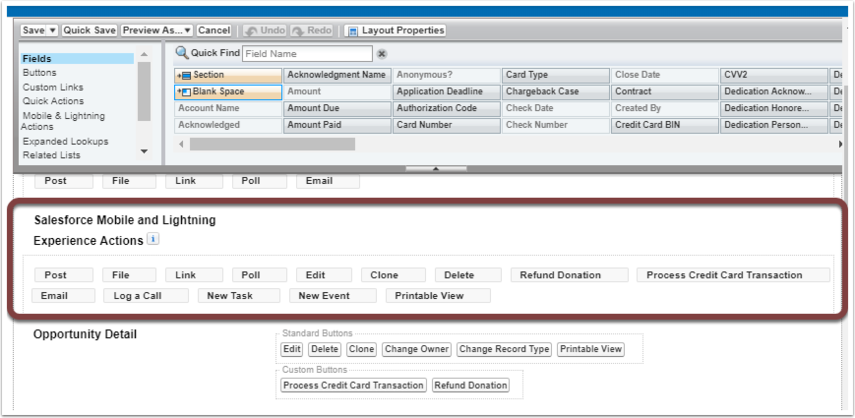Click the Quick Find magnifier icon
855x418 pixels.
pos(182,53)
